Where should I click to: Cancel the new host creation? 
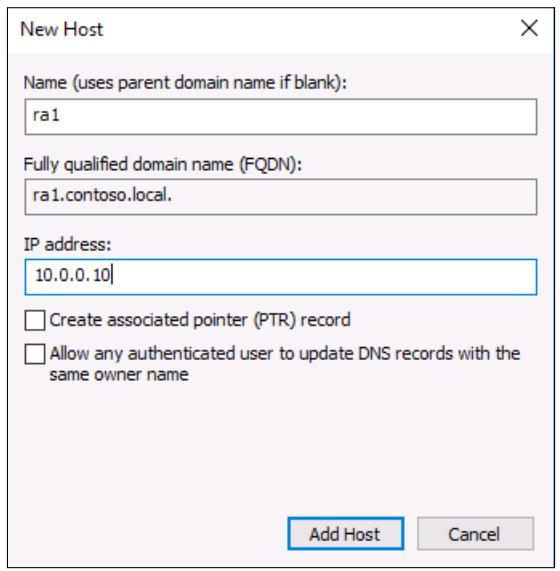pyautogui.click(x=475, y=533)
